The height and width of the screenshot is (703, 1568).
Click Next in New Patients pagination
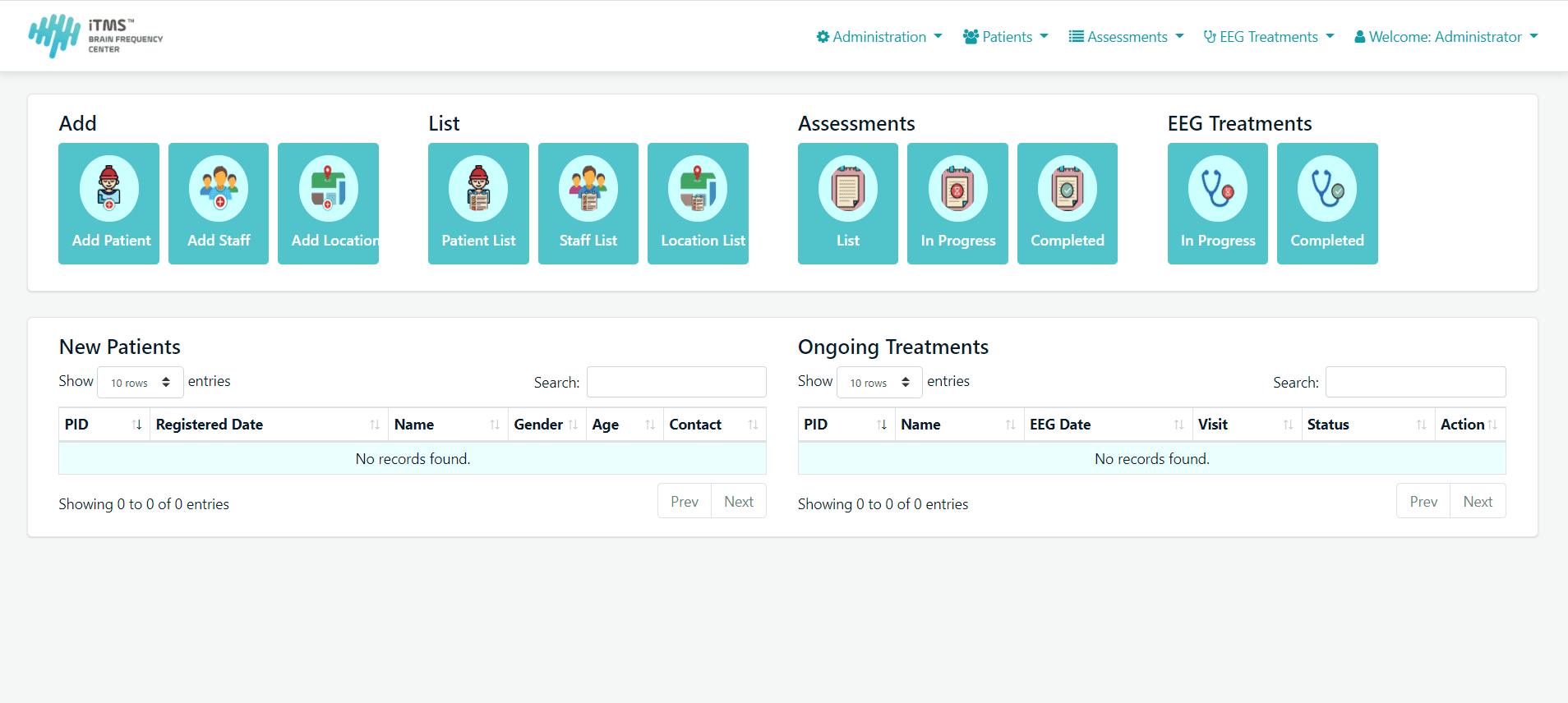click(x=739, y=501)
